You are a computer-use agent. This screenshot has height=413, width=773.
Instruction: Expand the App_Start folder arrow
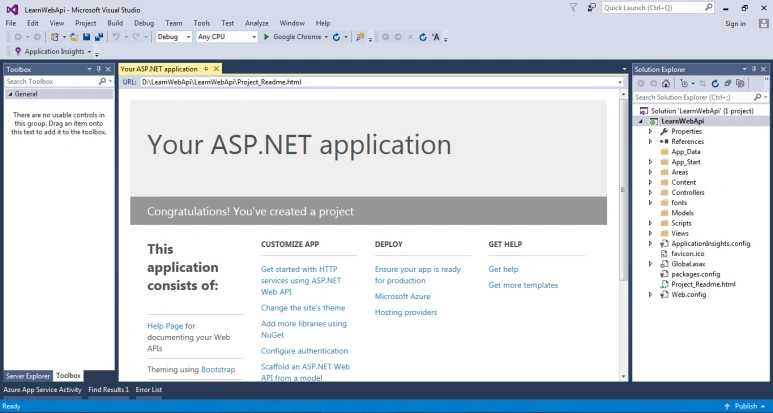click(x=650, y=162)
